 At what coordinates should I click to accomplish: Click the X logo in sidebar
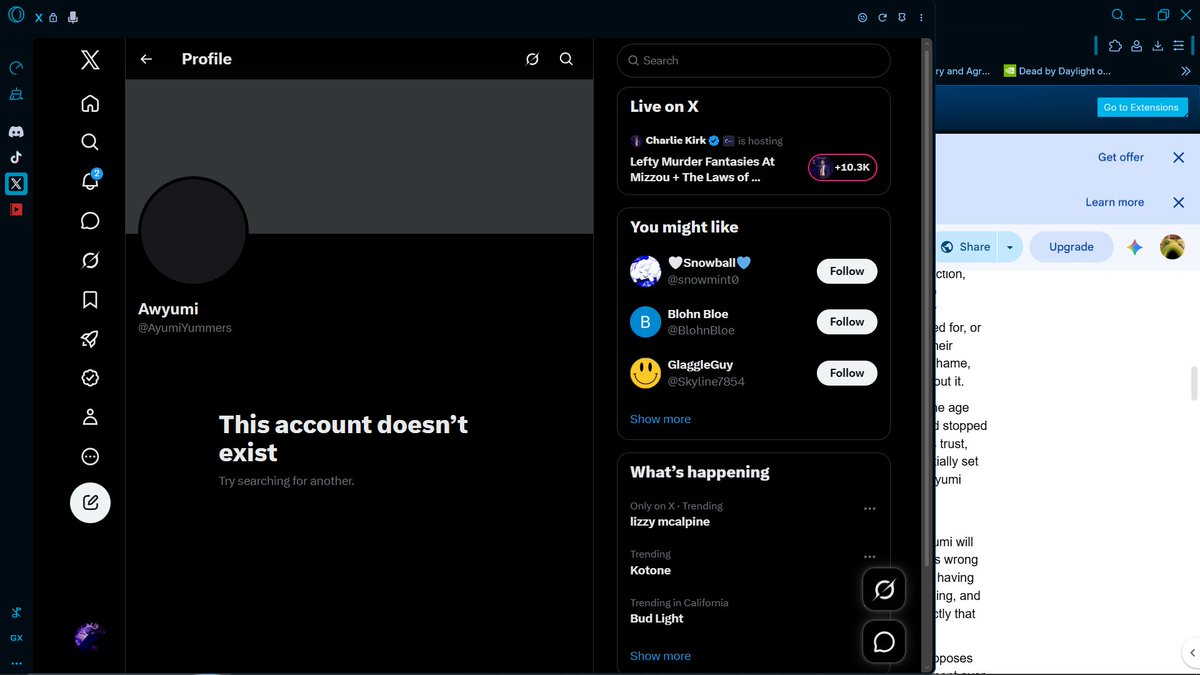[90, 60]
